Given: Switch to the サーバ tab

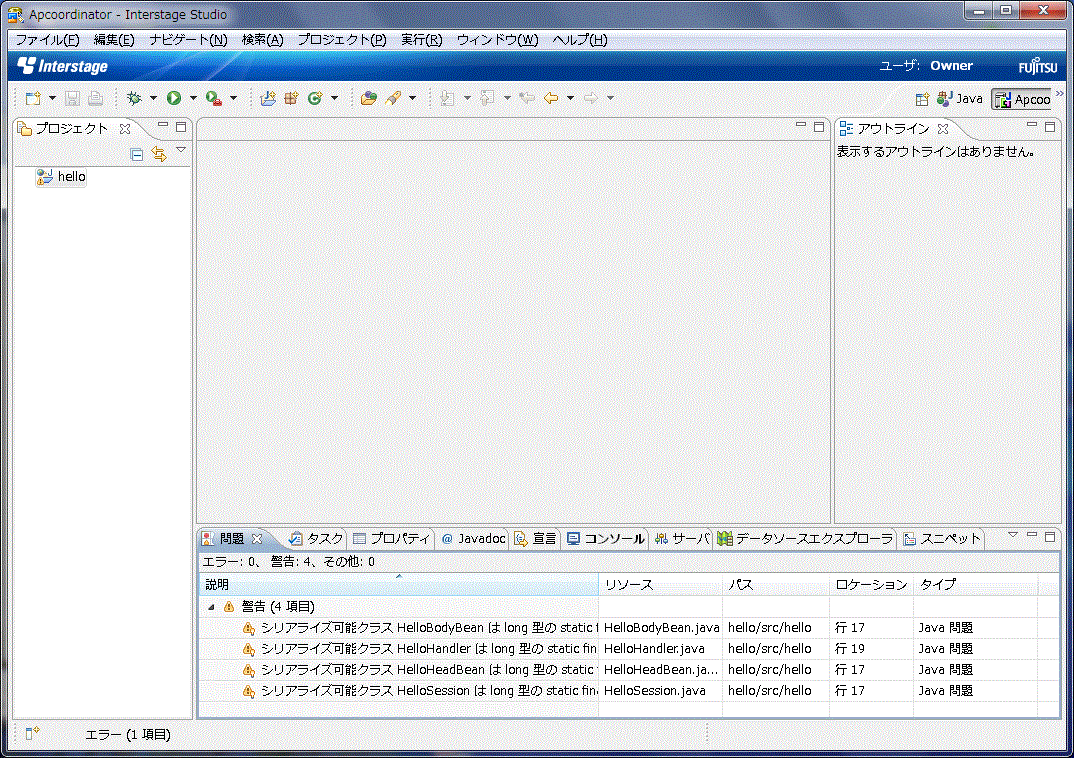Looking at the screenshot, I should tap(682, 539).
